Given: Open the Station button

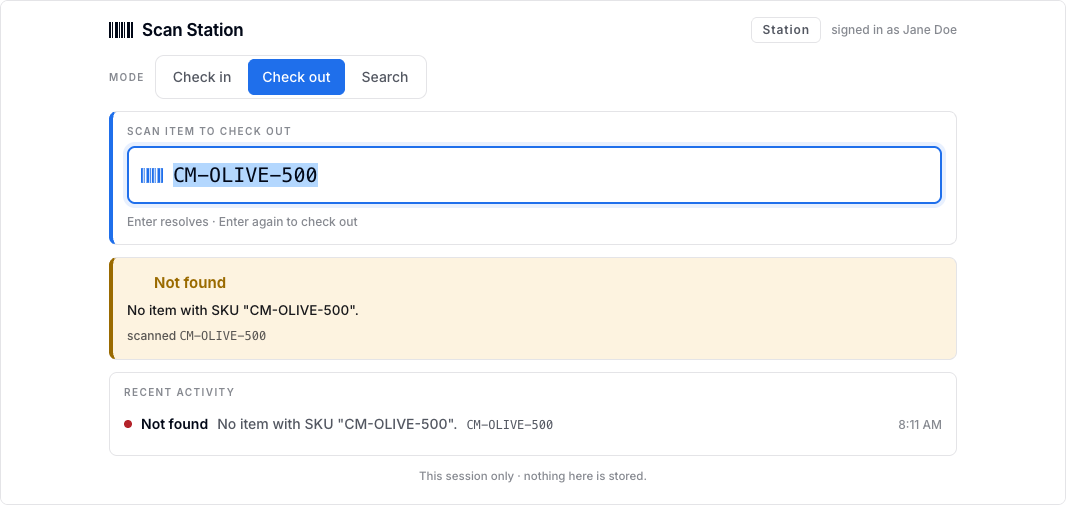Looking at the screenshot, I should [x=786, y=30].
